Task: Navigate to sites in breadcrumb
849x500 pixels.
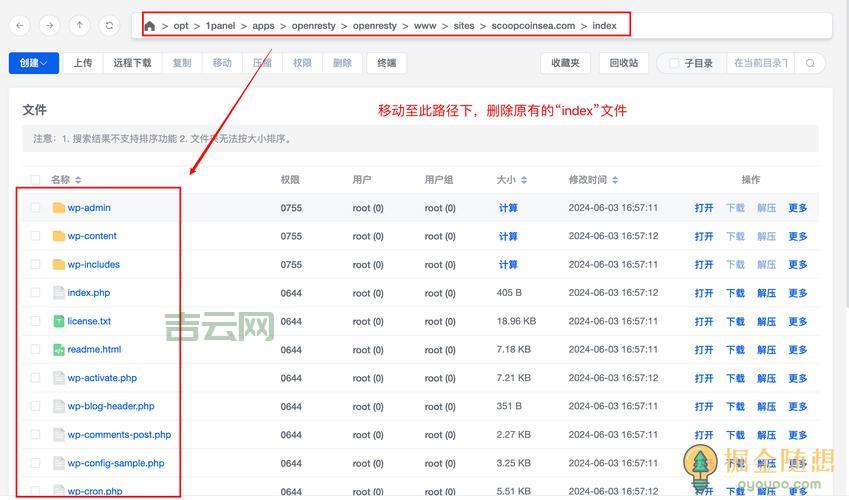Action: [464, 26]
